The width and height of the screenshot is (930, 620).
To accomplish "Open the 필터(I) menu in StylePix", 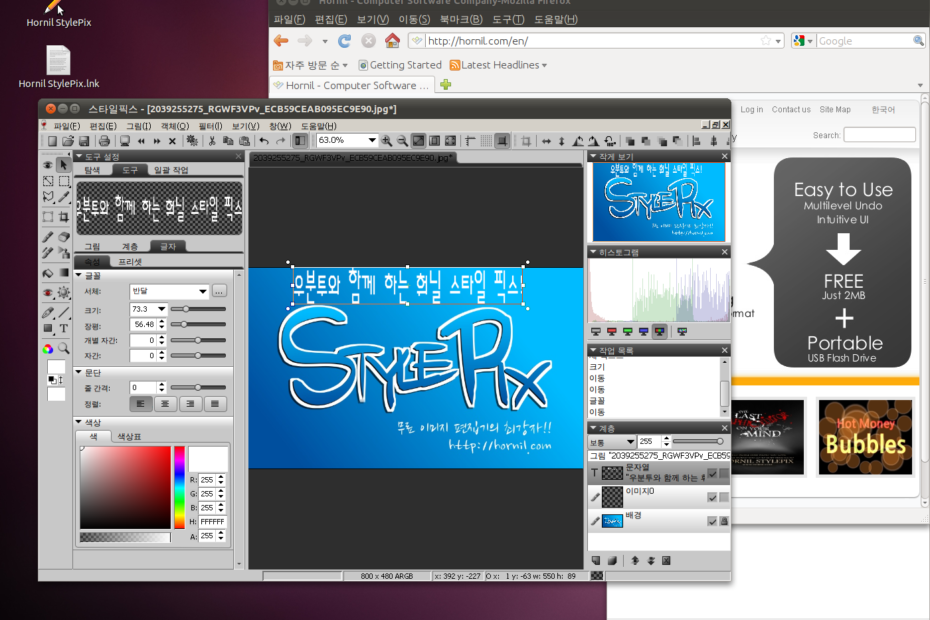I will point(210,126).
